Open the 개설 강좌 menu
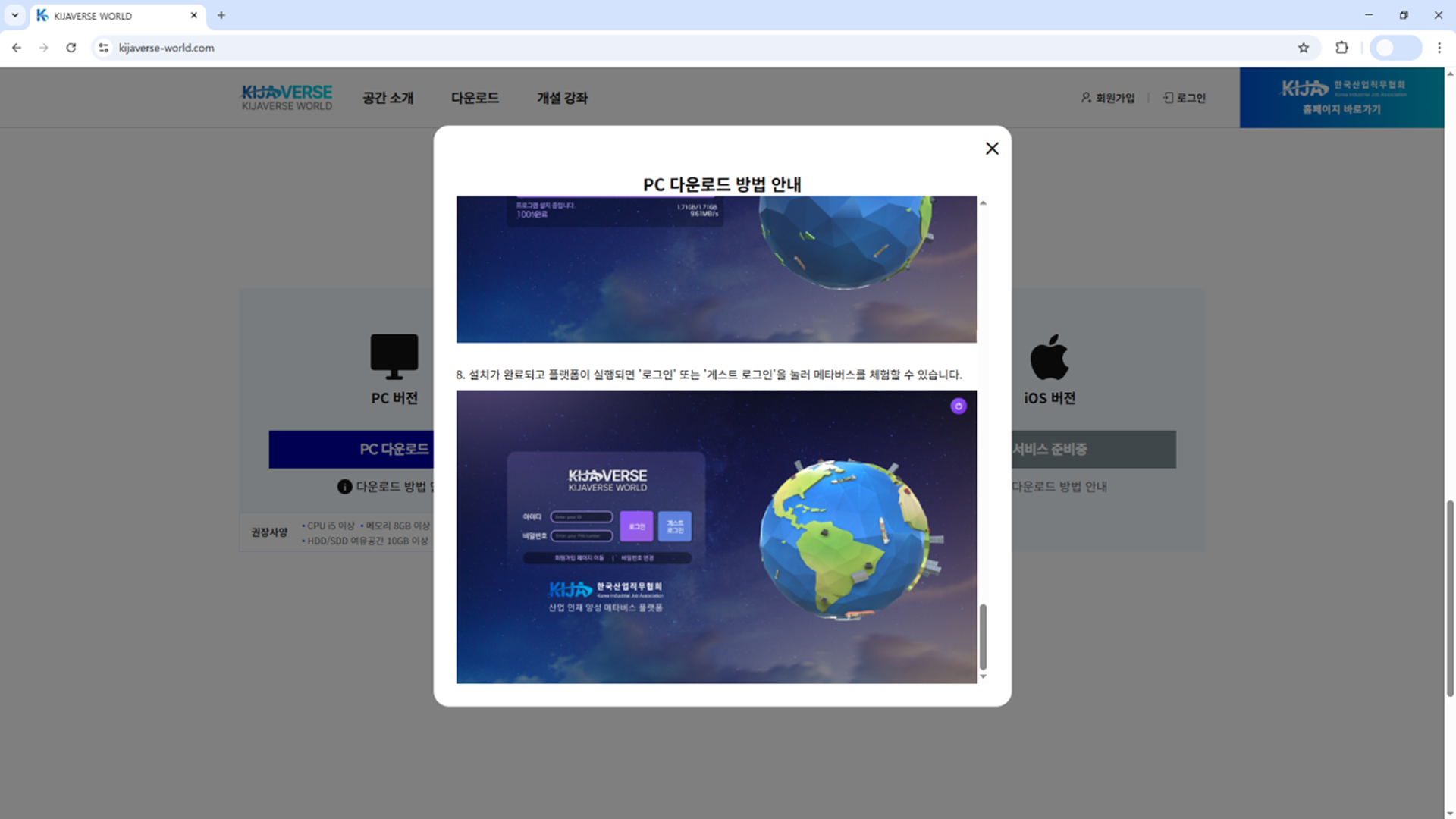Image resolution: width=1456 pixels, height=819 pixels. tap(563, 98)
